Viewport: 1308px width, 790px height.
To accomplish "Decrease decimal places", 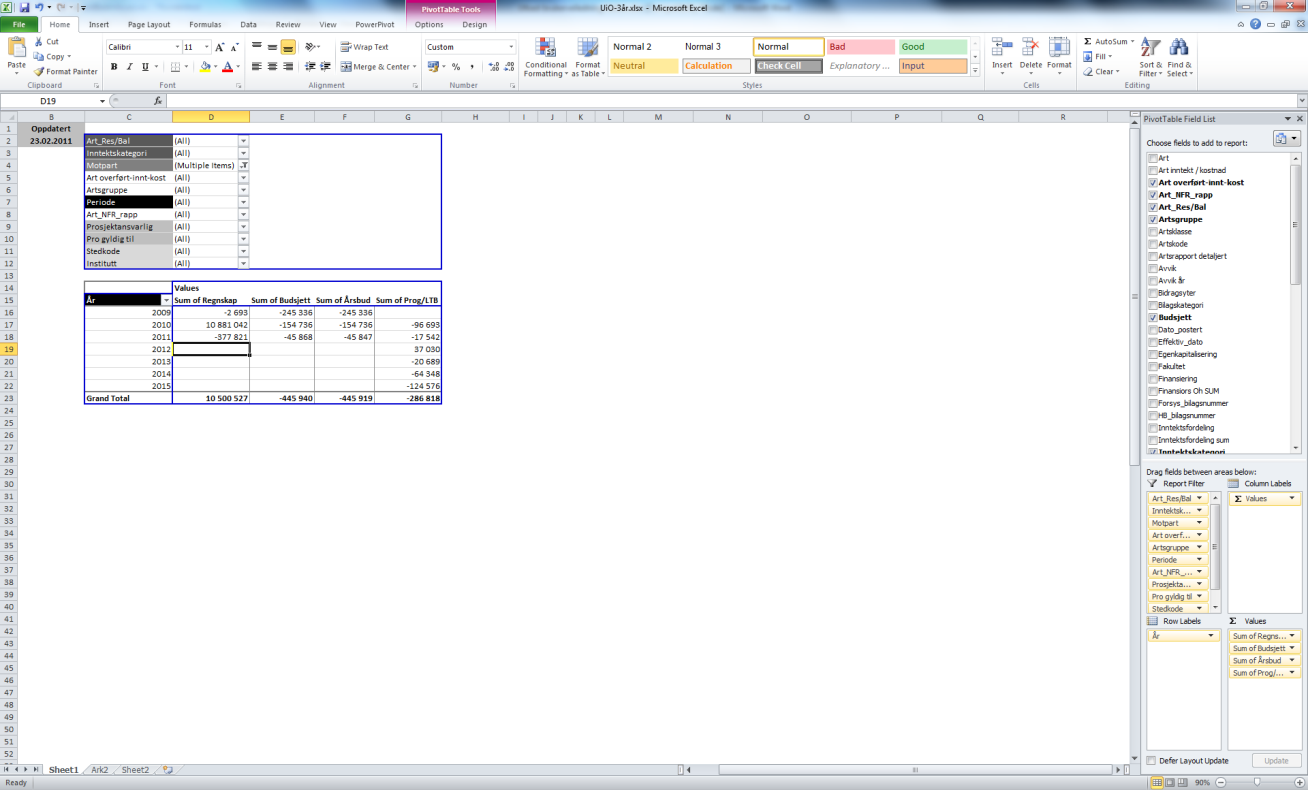I will [507, 67].
